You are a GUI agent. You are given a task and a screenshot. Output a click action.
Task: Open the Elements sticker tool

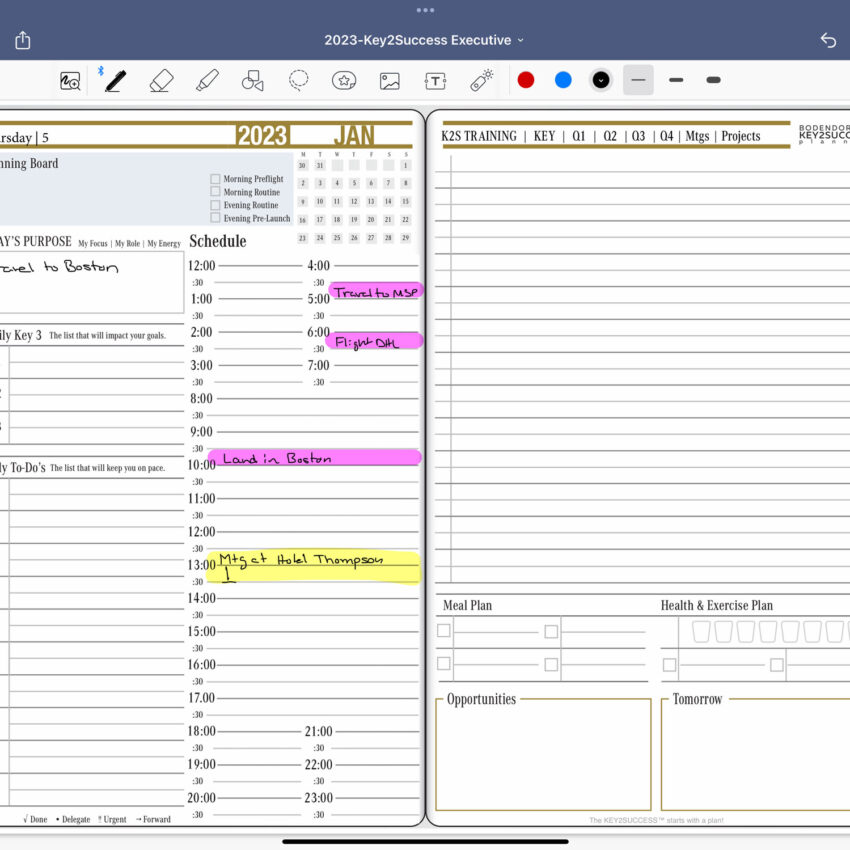[344, 81]
